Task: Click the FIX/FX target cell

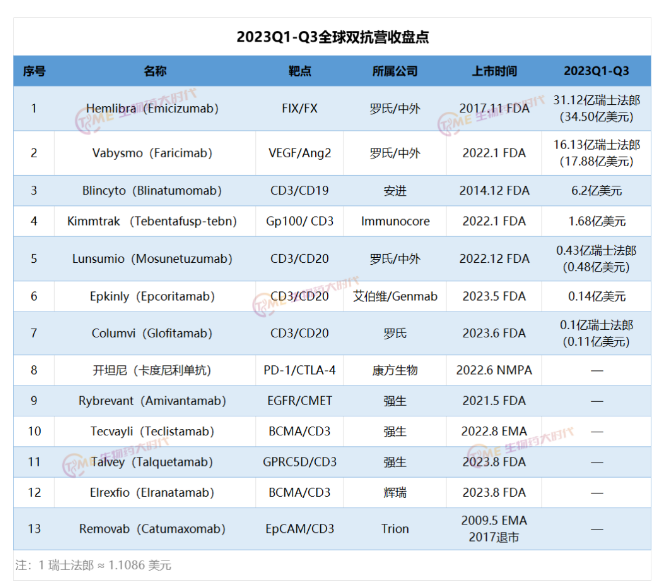Action: 300,109
